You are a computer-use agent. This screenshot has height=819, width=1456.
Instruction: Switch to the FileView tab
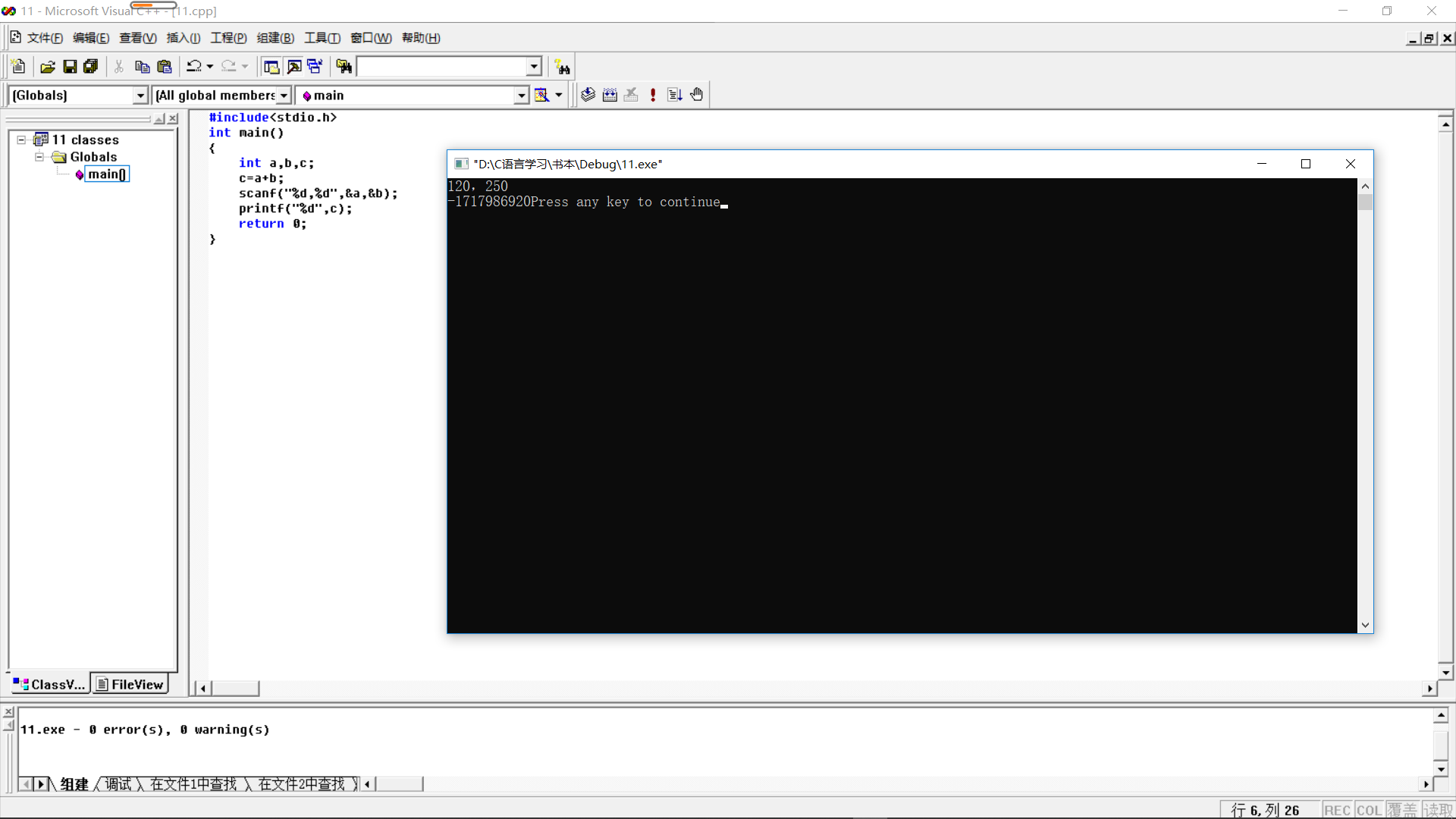click(x=130, y=684)
